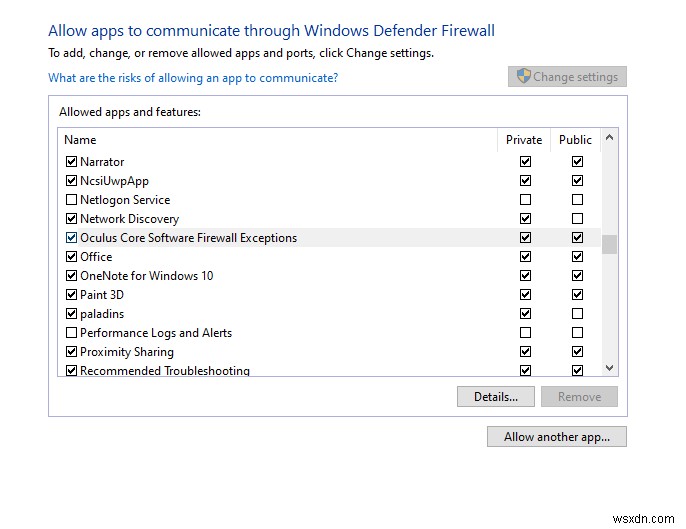This screenshot has width=686, height=529.
Task: Select the paladins row text
Action: coord(102,314)
